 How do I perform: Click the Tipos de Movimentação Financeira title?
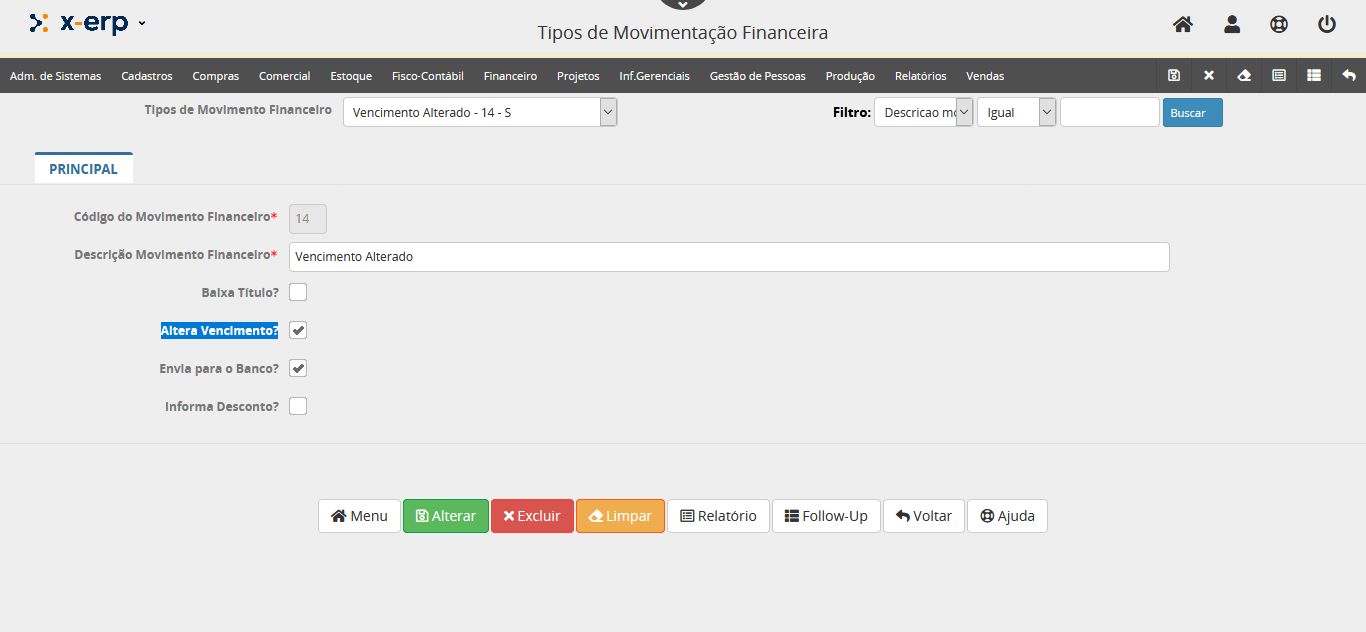(683, 33)
